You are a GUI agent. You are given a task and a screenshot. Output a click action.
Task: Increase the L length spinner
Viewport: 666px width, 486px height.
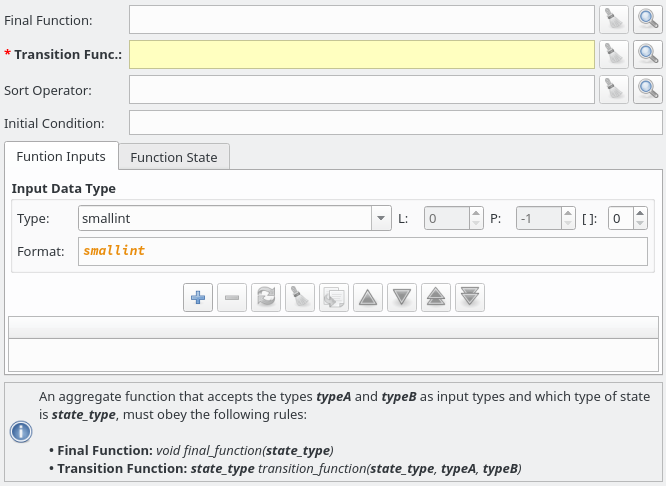(x=476, y=213)
